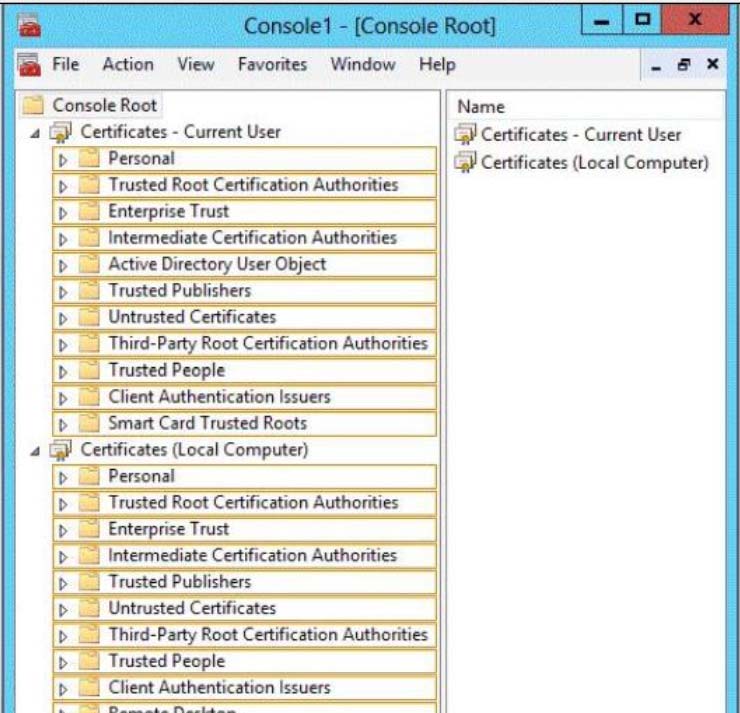Select Certificates (Local Computer) in Name list
This screenshot has width=740, height=713.
pyautogui.click(x=595, y=163)
